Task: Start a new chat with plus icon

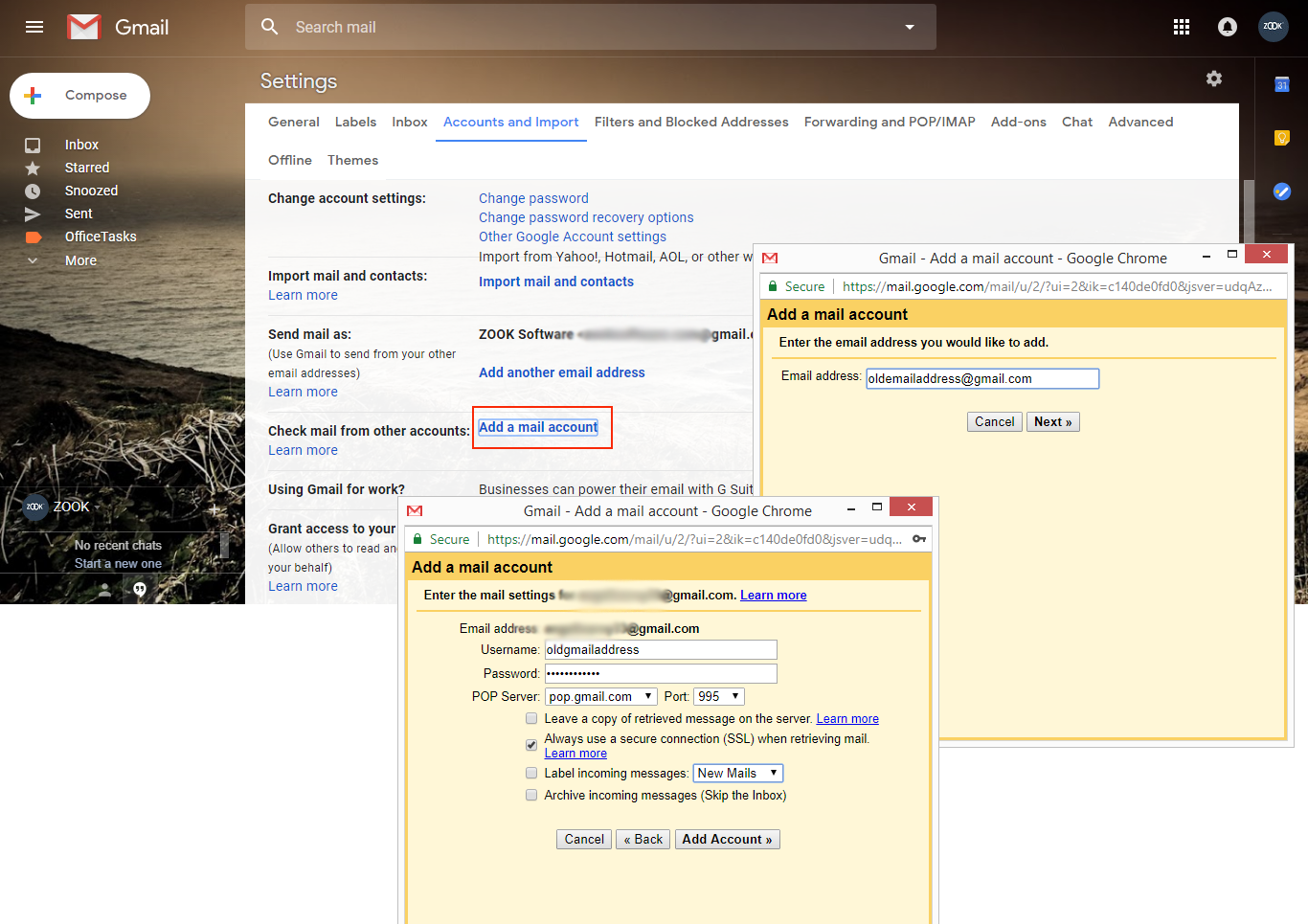Action: (214, 508)
